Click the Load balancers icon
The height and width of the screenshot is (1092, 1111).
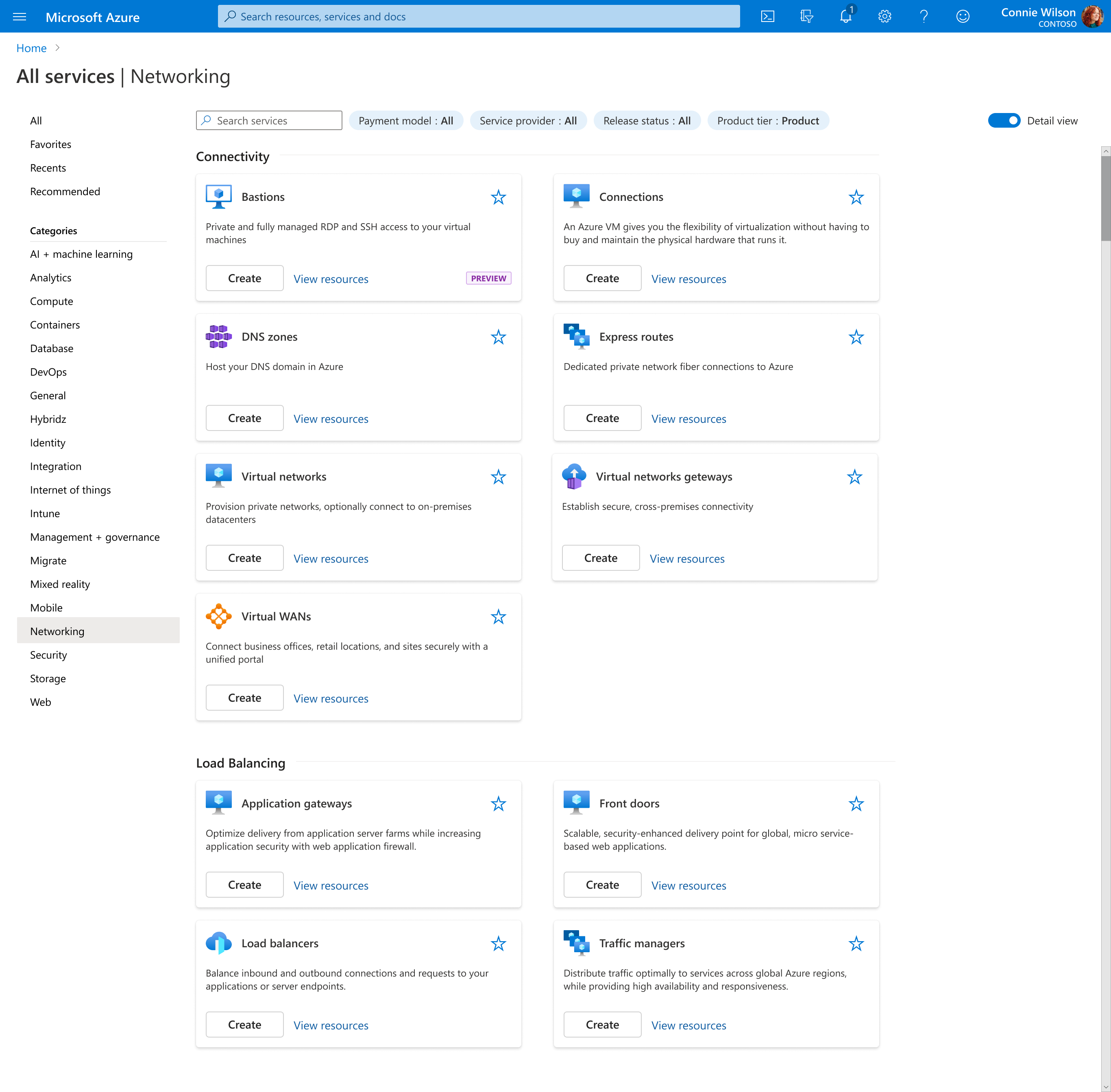tap(218, 943)
